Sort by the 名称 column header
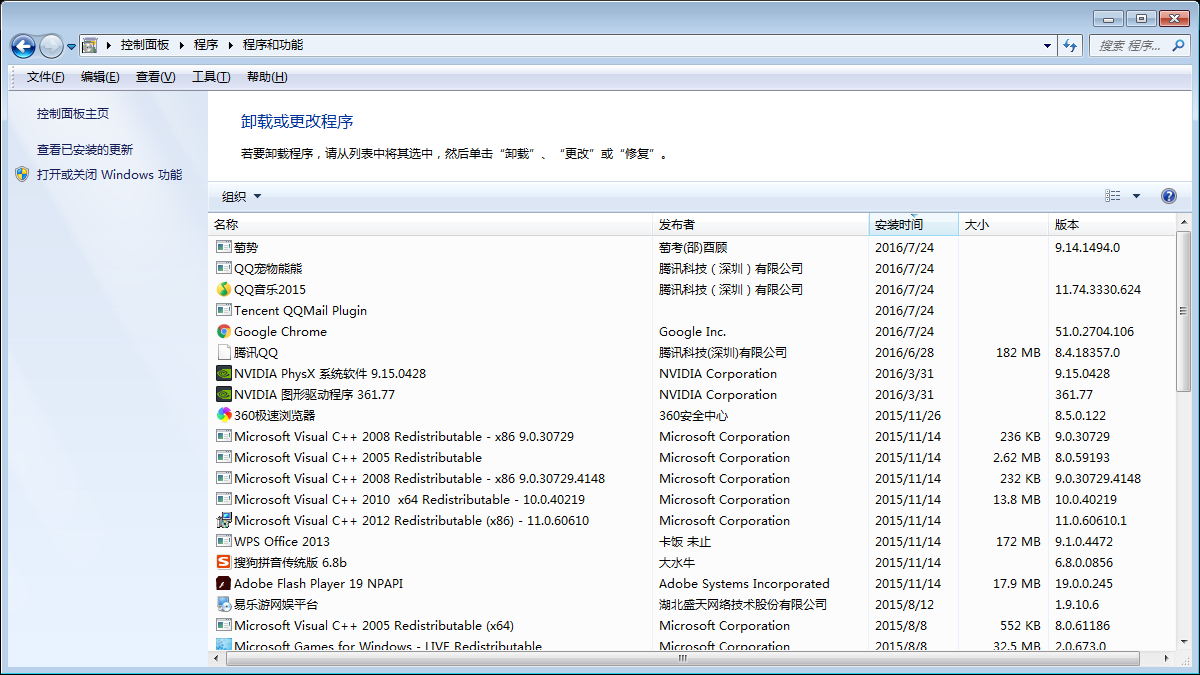Screen dimensions: 1200x675 (x=430, y=225)
